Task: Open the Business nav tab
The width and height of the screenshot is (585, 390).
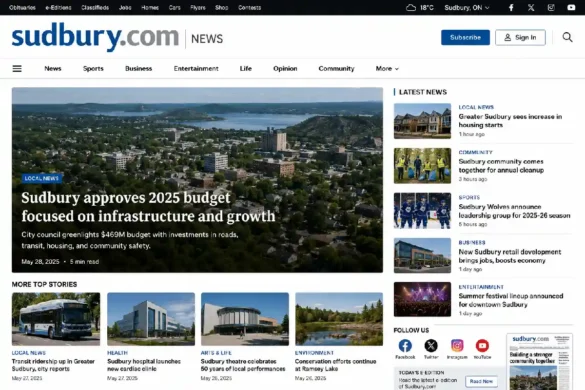Action: tap(138, 69)
